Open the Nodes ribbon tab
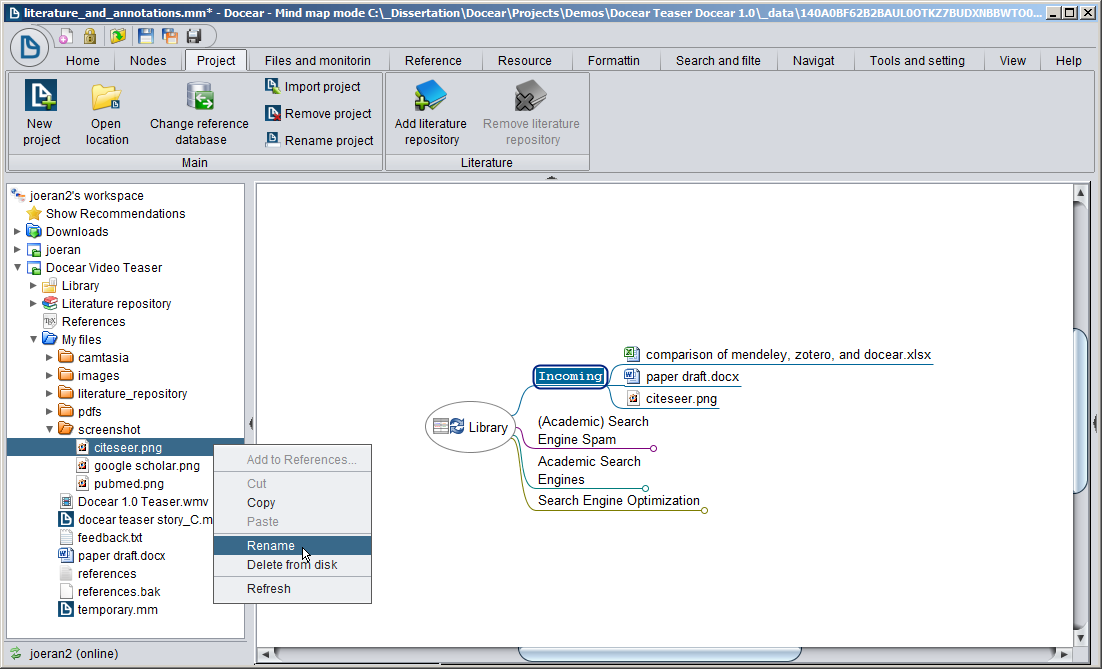Viewport: 1102px width, 669px height. pos(148,60)
